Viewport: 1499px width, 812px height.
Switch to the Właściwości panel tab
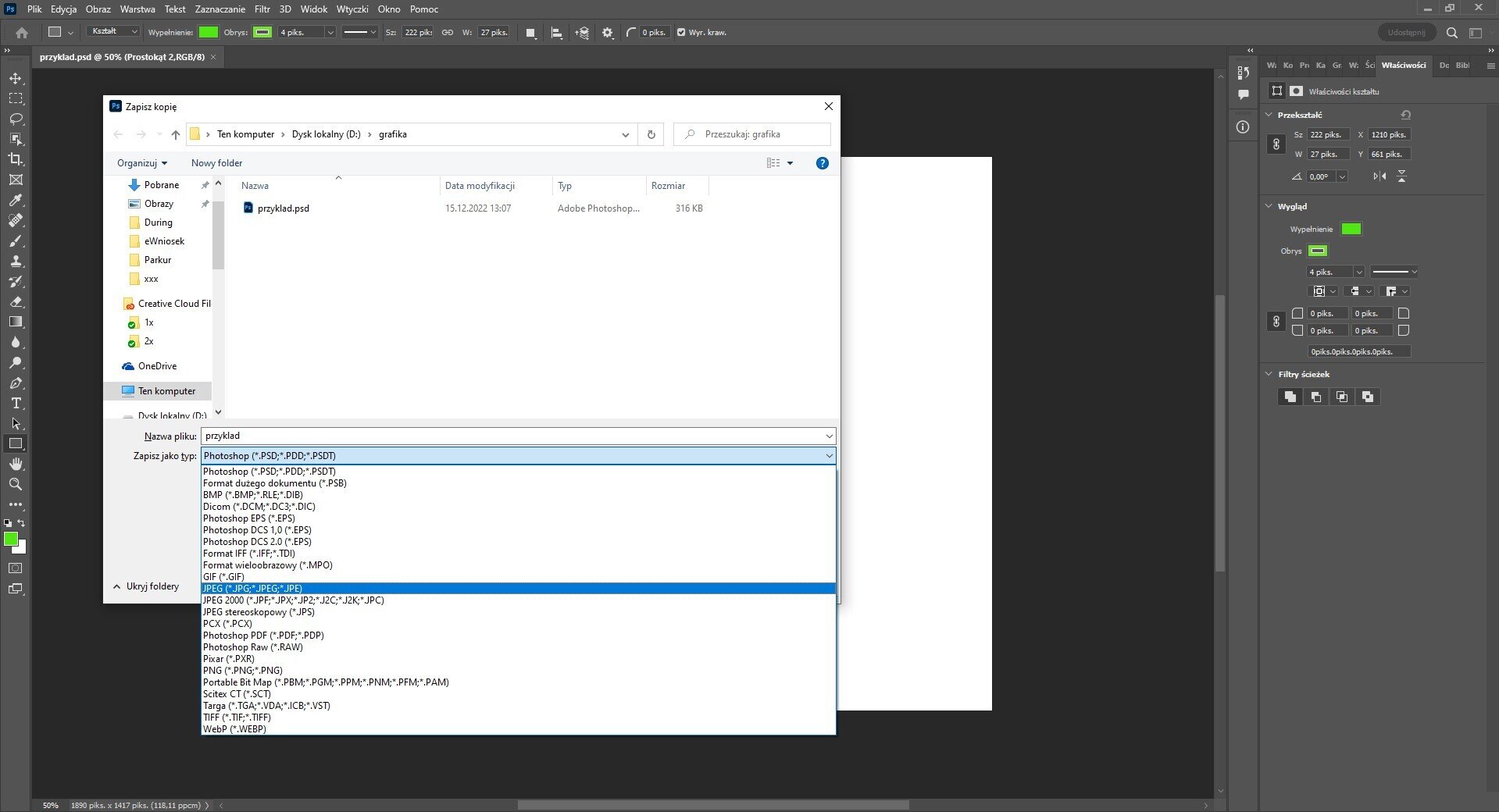pyautogui.click(x=1403, y=66)
